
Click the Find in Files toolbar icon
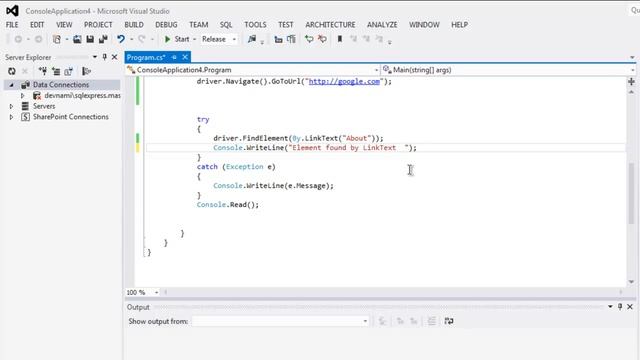pos(252,39)
